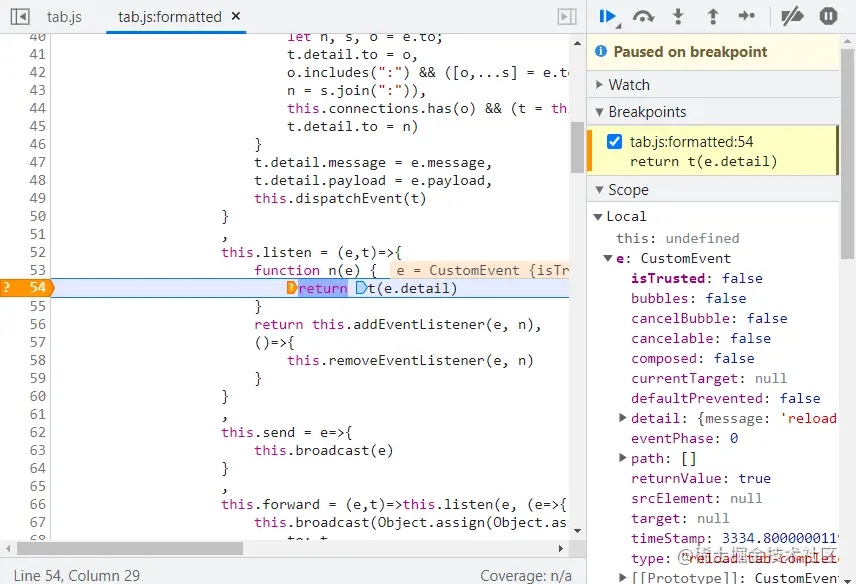Viewport: 856px width, 584px height.
Task: Close the tab.js:formatted tab
Action: point(236,16)
